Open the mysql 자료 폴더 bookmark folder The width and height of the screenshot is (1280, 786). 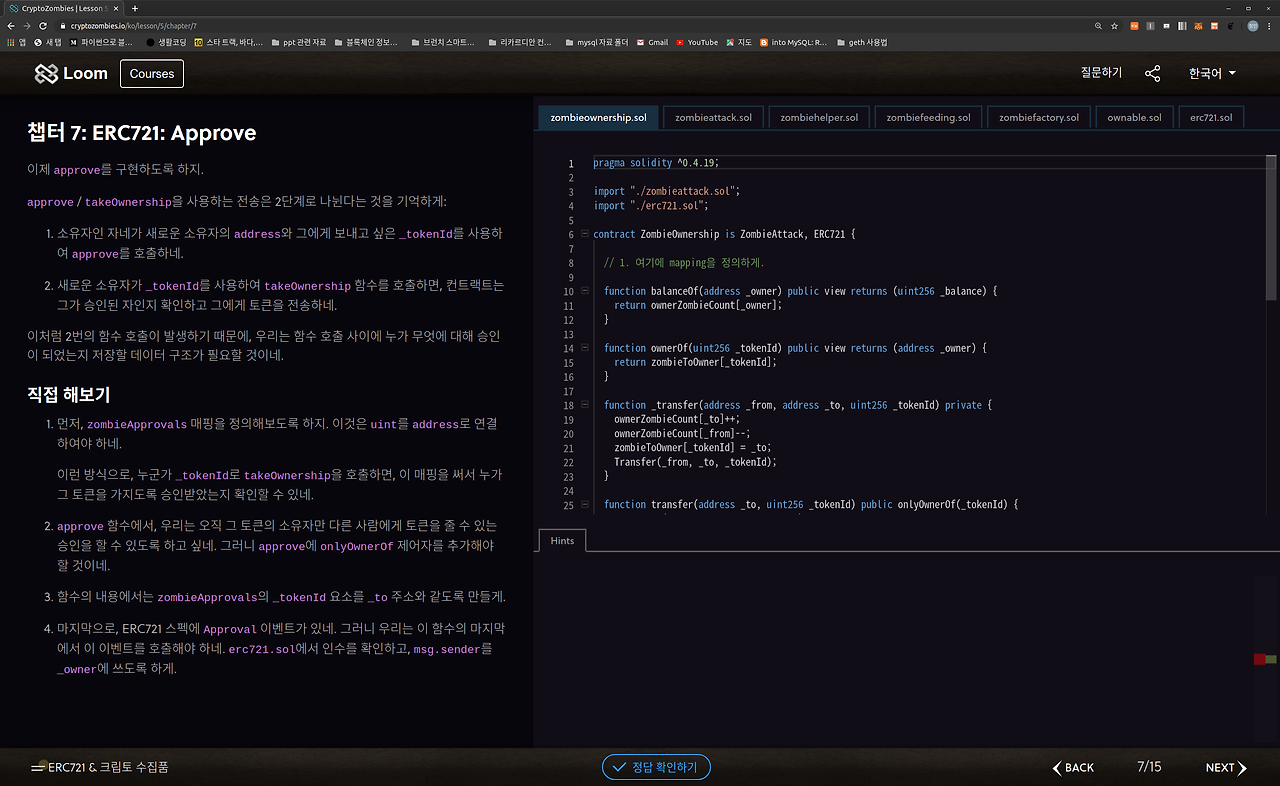(596, 42)
